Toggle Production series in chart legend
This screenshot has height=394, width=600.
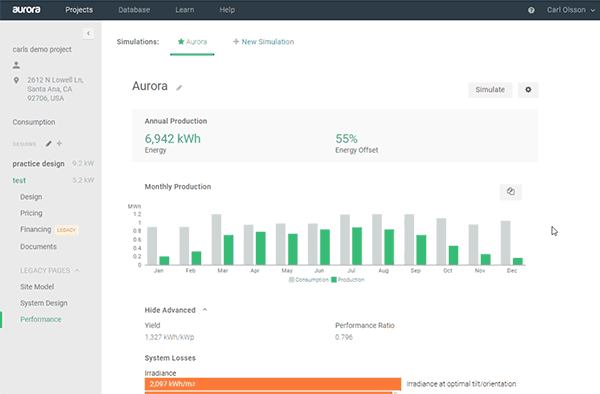coord(348,280)
